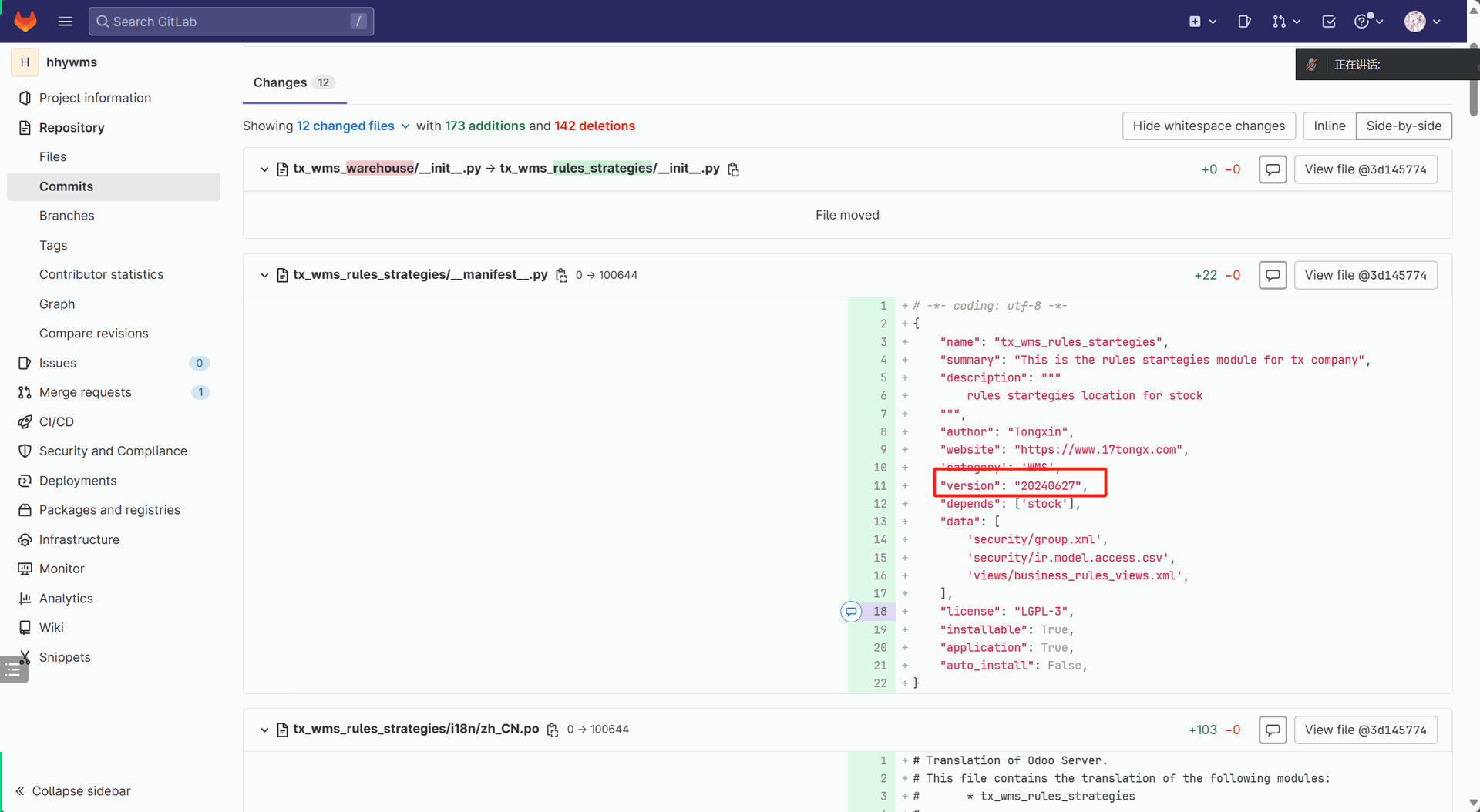This screenshot has height=812, width=1480.
Task: View zh_CN.po file at 3d145774
Action: click(x=1365, y=730)
